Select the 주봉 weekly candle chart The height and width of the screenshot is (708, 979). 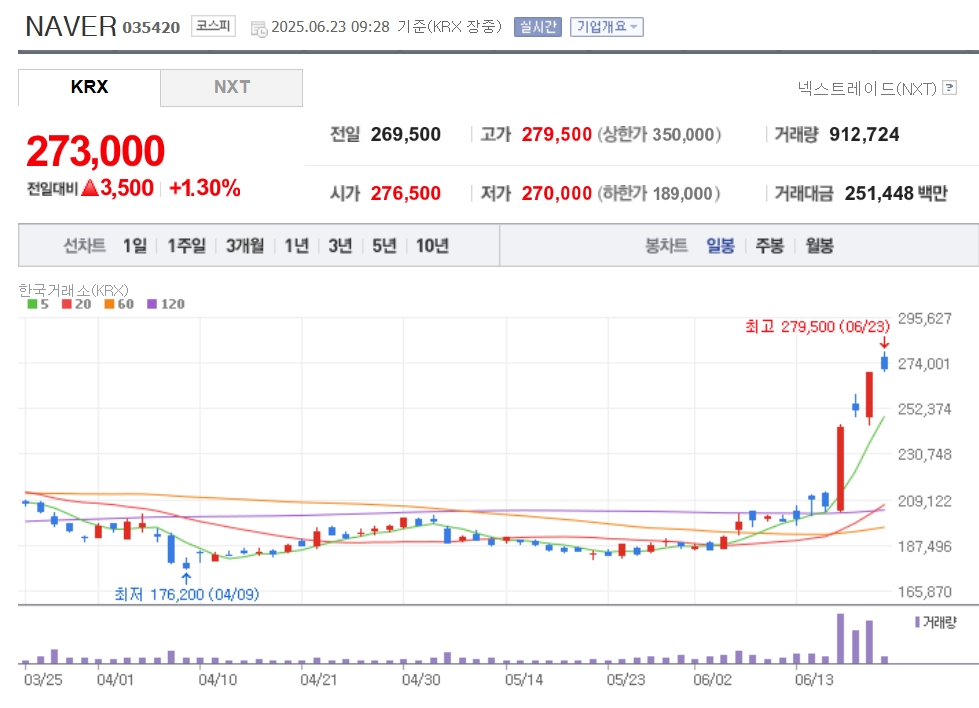click(769, 245)
